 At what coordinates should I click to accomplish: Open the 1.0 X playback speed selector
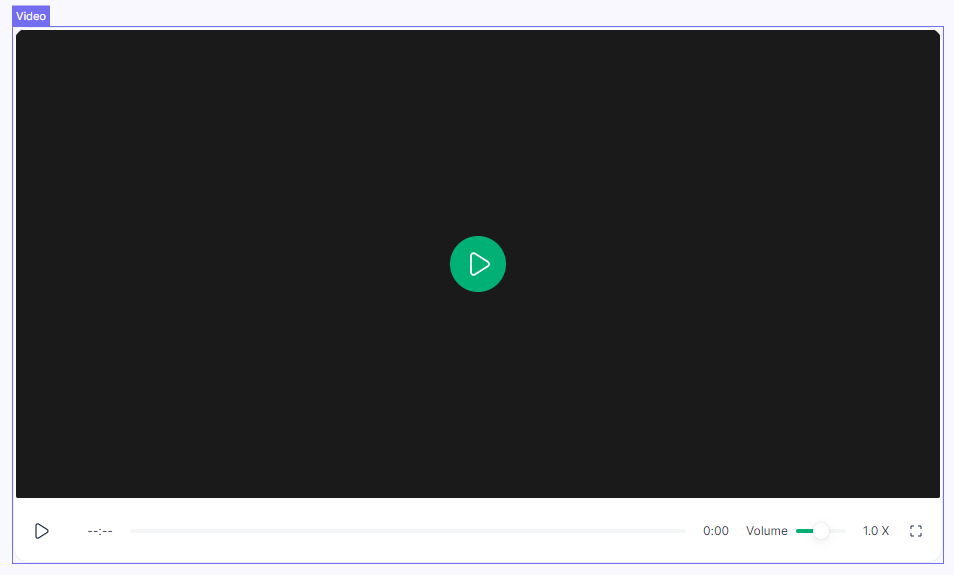tap(875, 531)
